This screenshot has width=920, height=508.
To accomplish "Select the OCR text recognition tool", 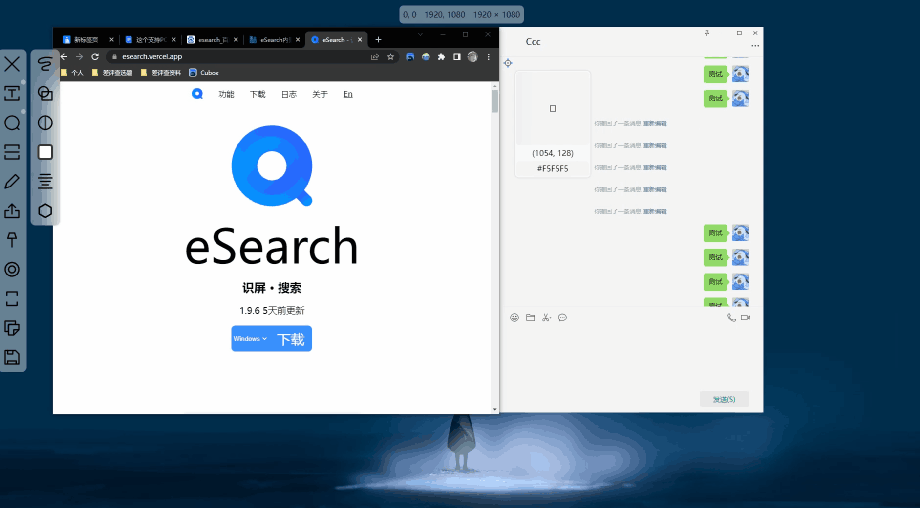I will coord(12,93).
